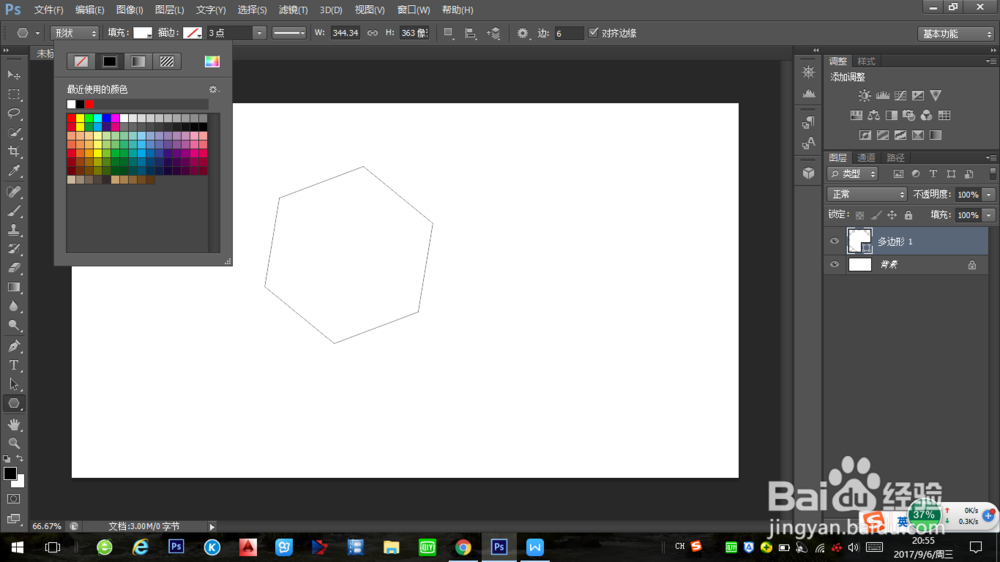Open the path arrangement icon
The height and width of the screenshot is (562, 1000).
[494, 33]
